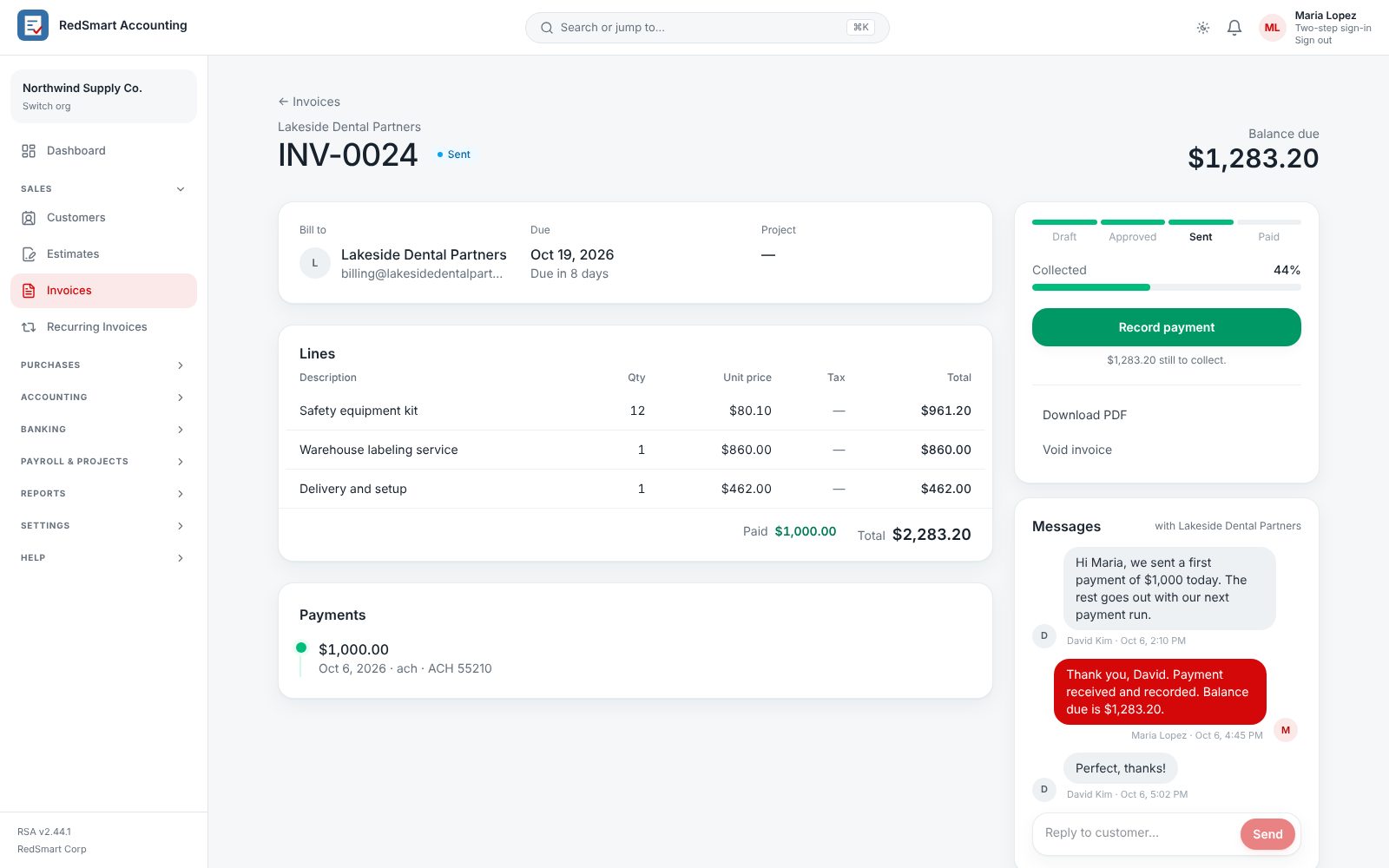Screen dimensions: 1389x868
Task: Click the Estimates pencil-document icon
Action: [29, 254]
